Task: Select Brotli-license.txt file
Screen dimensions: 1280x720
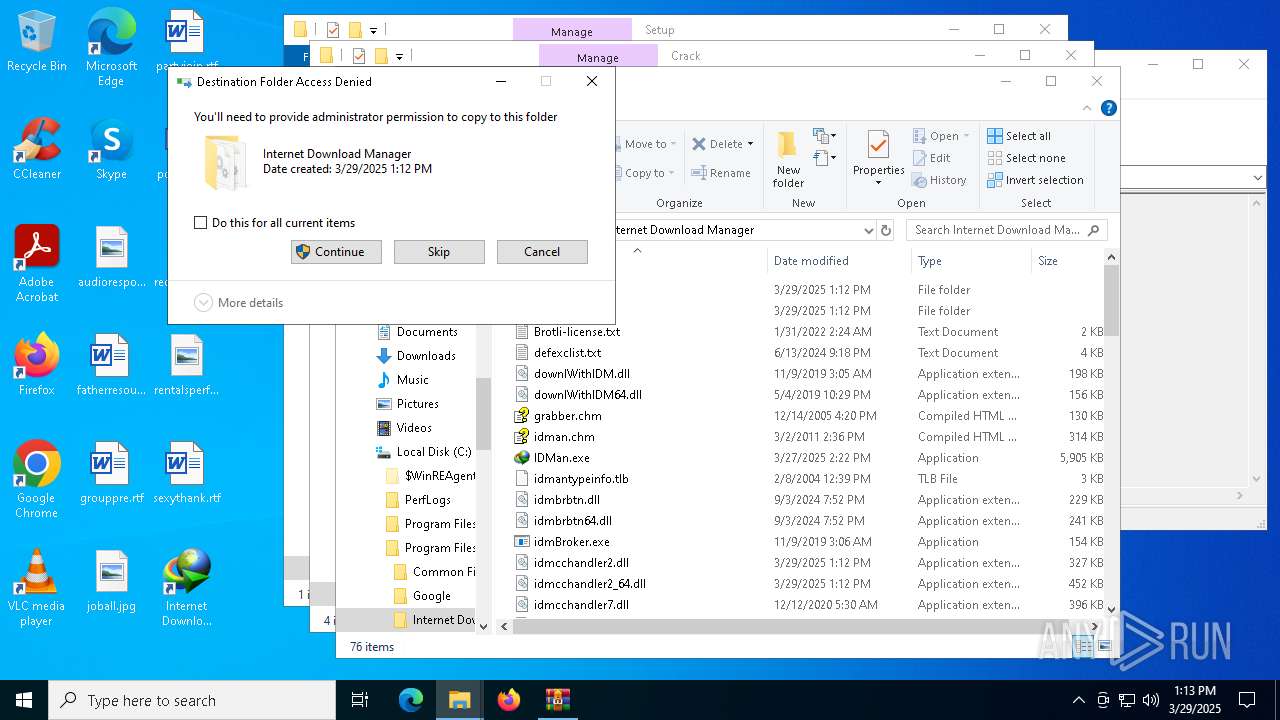Action: [x=576, y=332]
